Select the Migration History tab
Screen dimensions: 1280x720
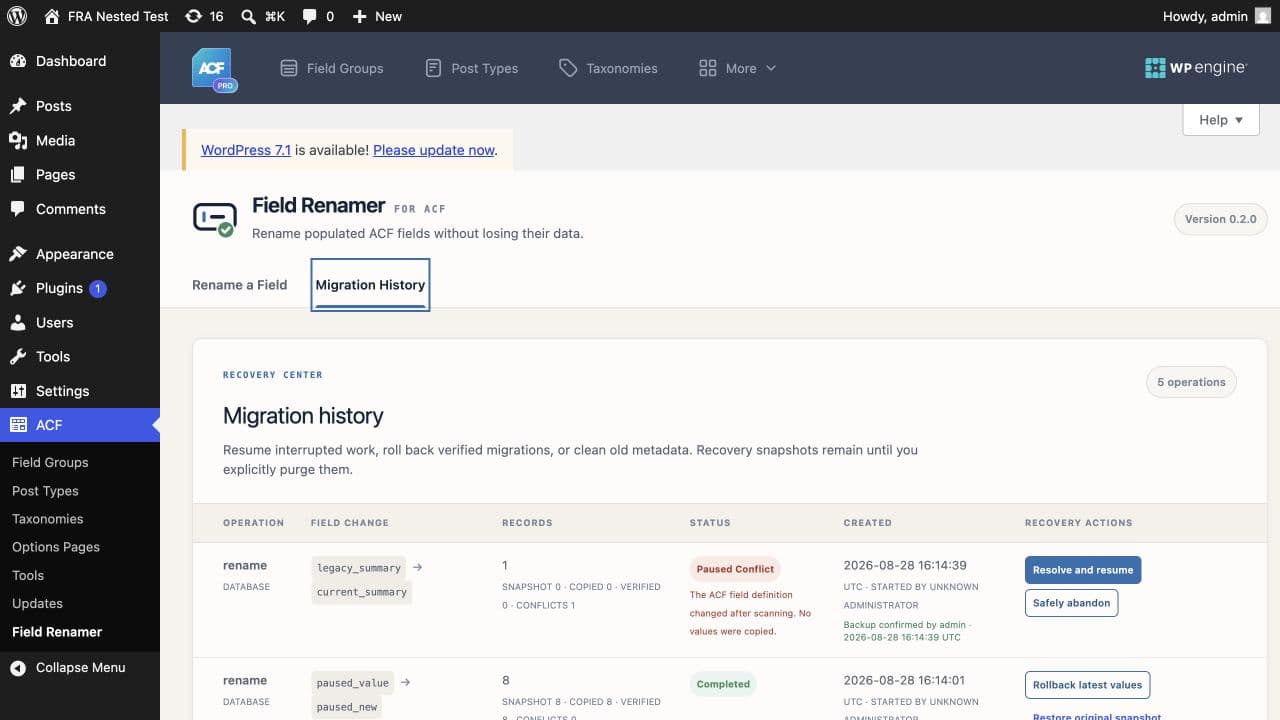pos(370,285)
